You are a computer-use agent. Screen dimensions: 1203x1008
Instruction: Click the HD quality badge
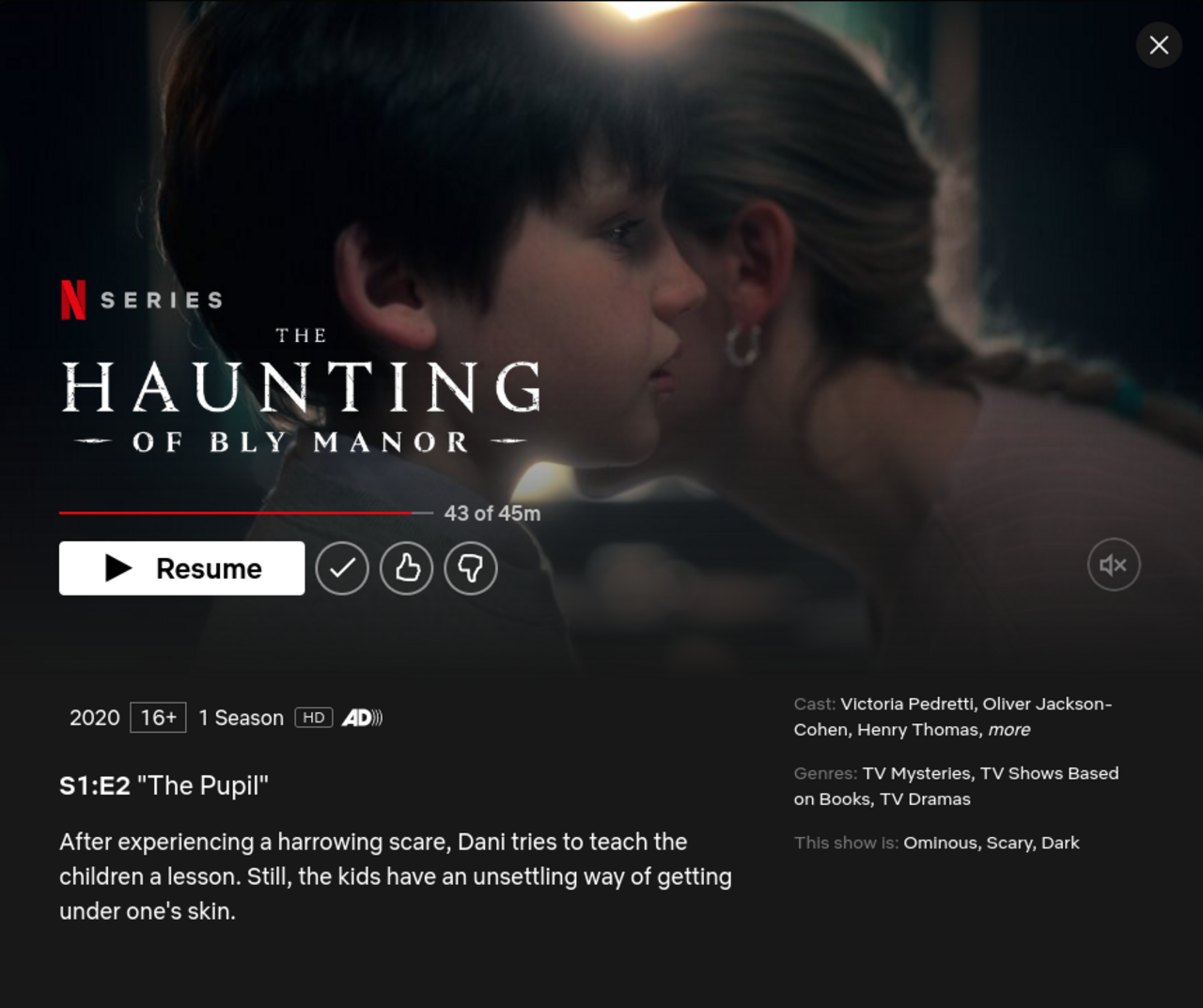coord(314,718)
